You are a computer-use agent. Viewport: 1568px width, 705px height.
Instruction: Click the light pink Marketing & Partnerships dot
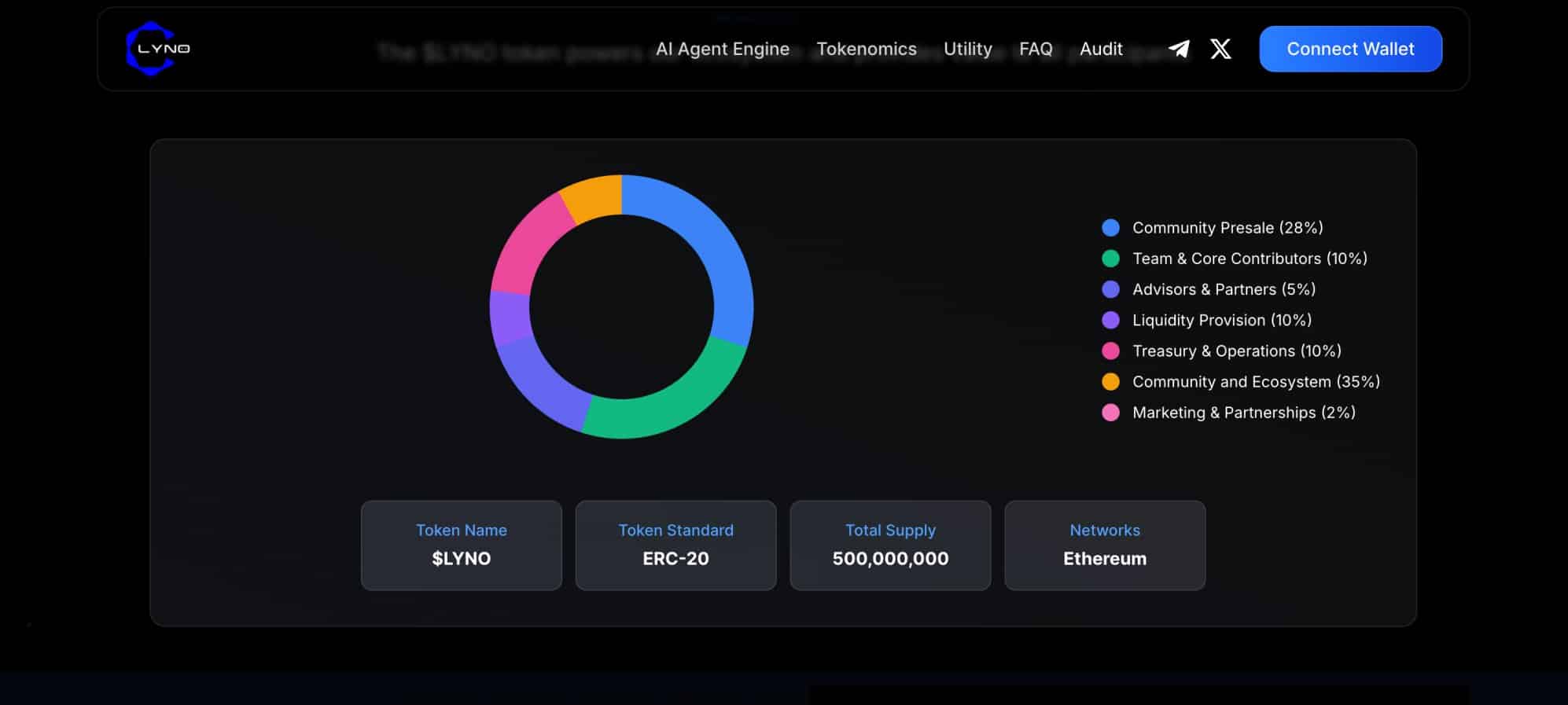[1110, 413]
